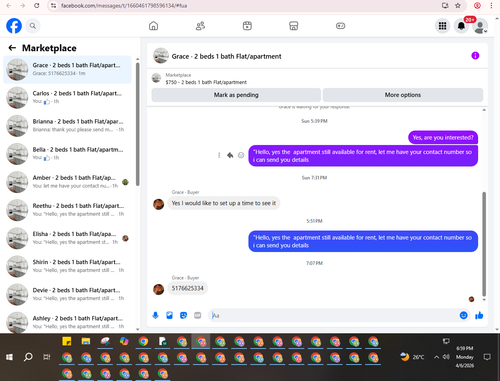Open the Friends icon in top navigation
This screenshot has width=500, height=381.
[200, 26]
